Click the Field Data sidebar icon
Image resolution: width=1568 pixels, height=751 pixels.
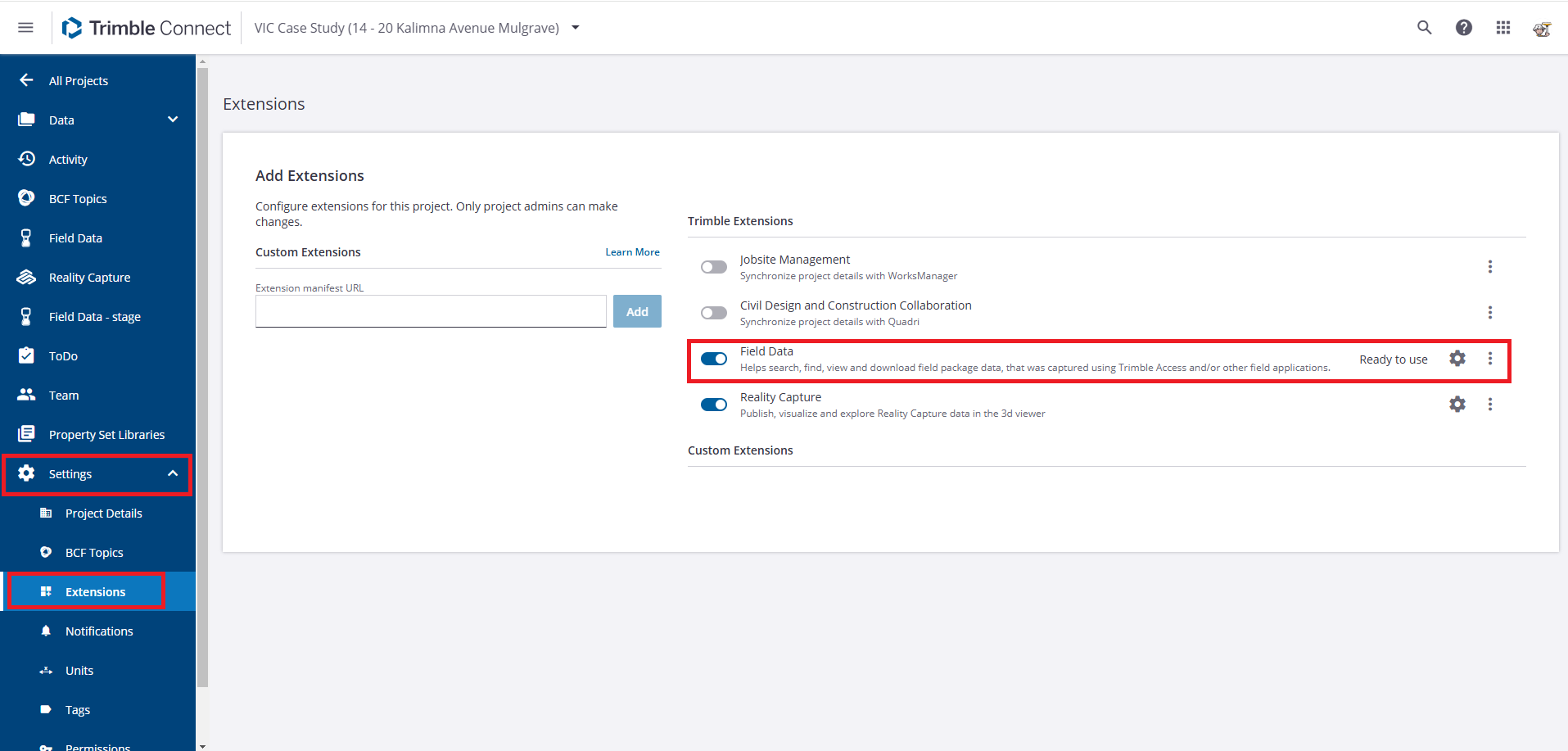[x=26, y=238]
